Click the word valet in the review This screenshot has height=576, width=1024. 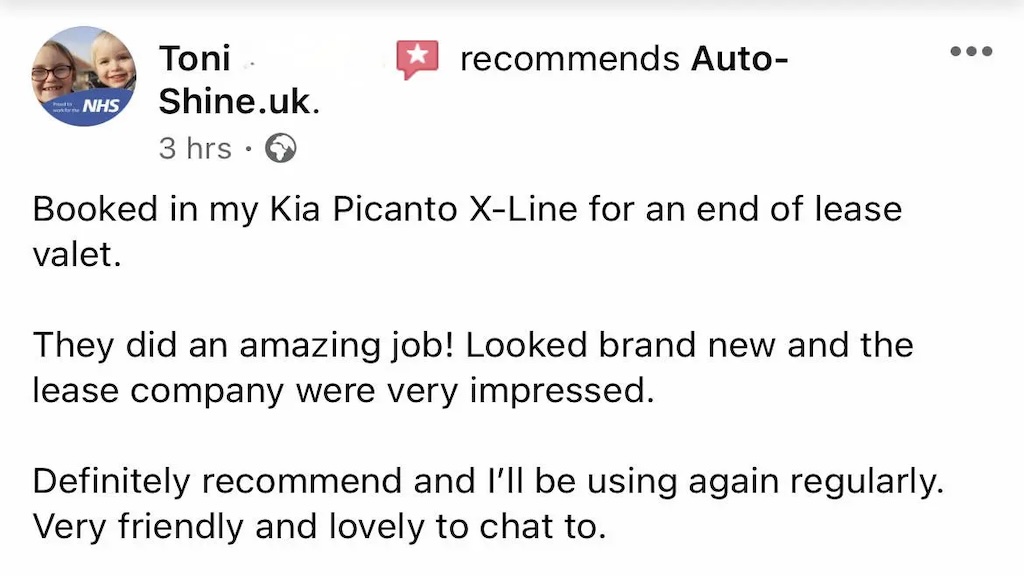click(77, 255)
